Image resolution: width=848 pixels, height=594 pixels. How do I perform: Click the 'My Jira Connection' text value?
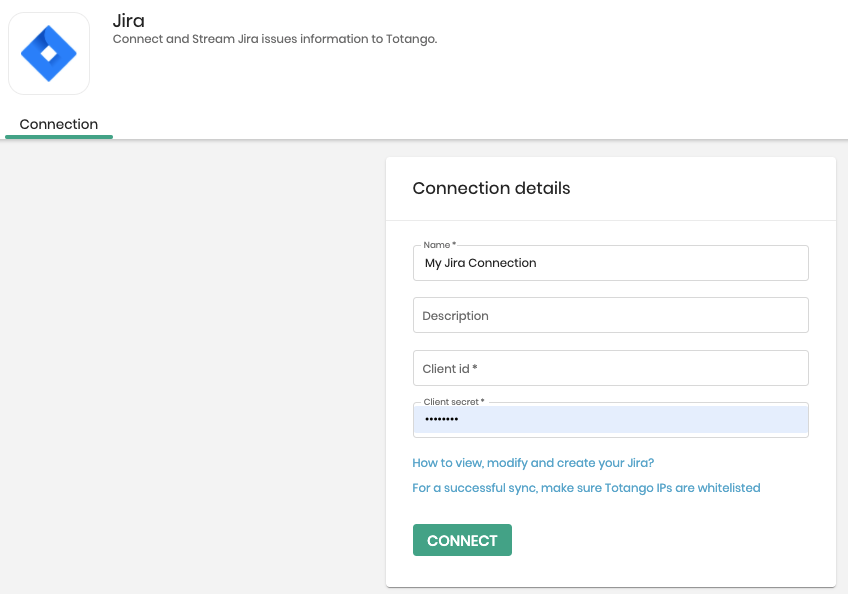(x=480, y=263)
